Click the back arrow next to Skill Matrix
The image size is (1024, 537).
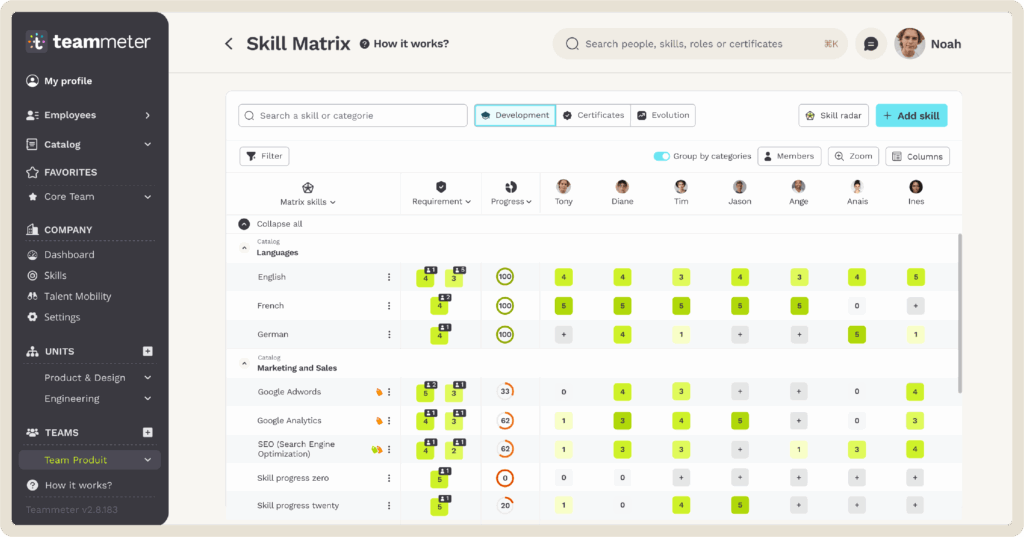228,44
